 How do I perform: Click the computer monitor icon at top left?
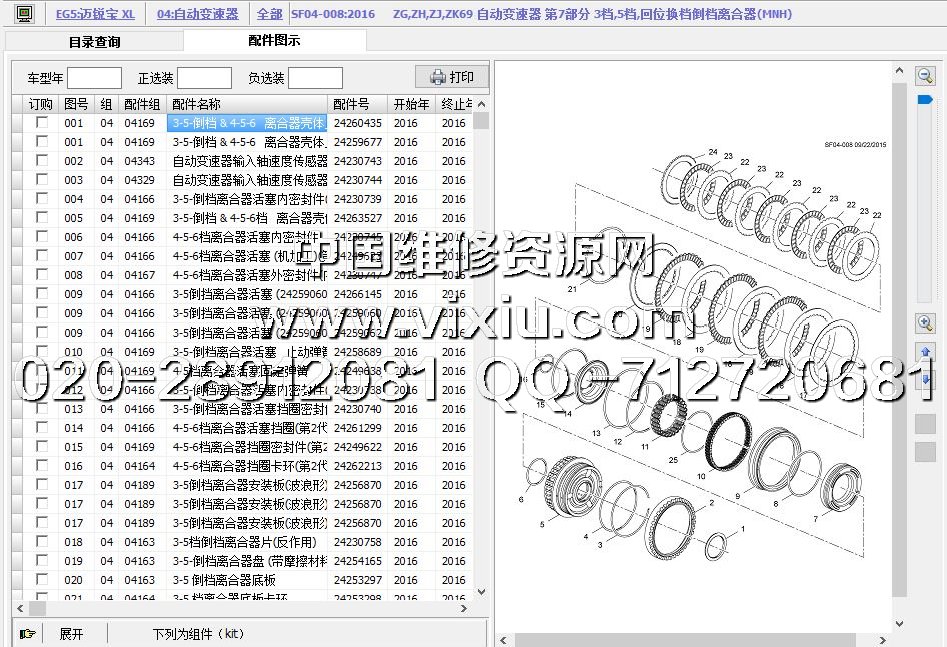click(x=25, y=14)
